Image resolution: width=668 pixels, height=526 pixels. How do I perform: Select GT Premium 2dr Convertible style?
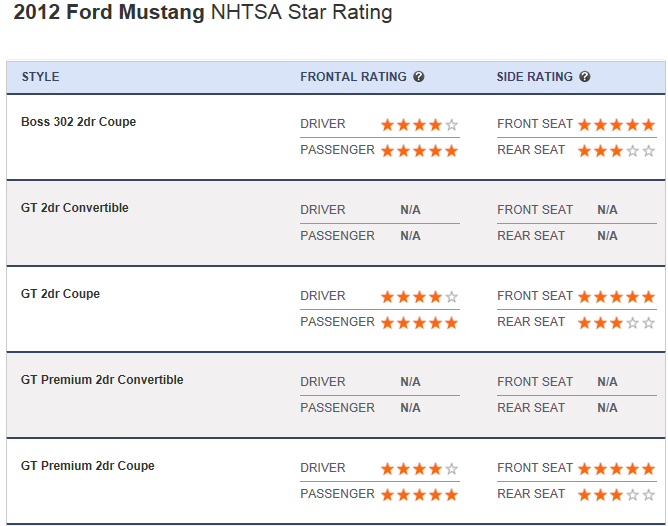pos(102,380)
